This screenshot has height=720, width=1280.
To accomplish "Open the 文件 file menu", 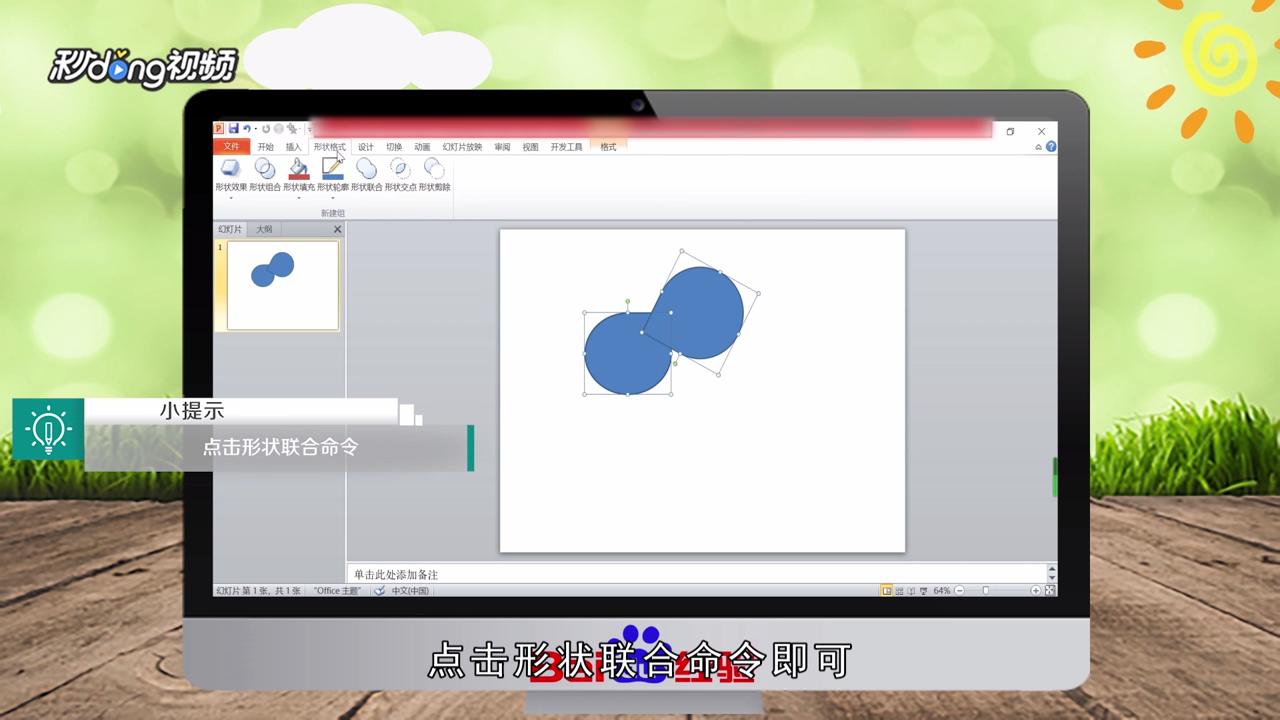I will coord(231,147).
